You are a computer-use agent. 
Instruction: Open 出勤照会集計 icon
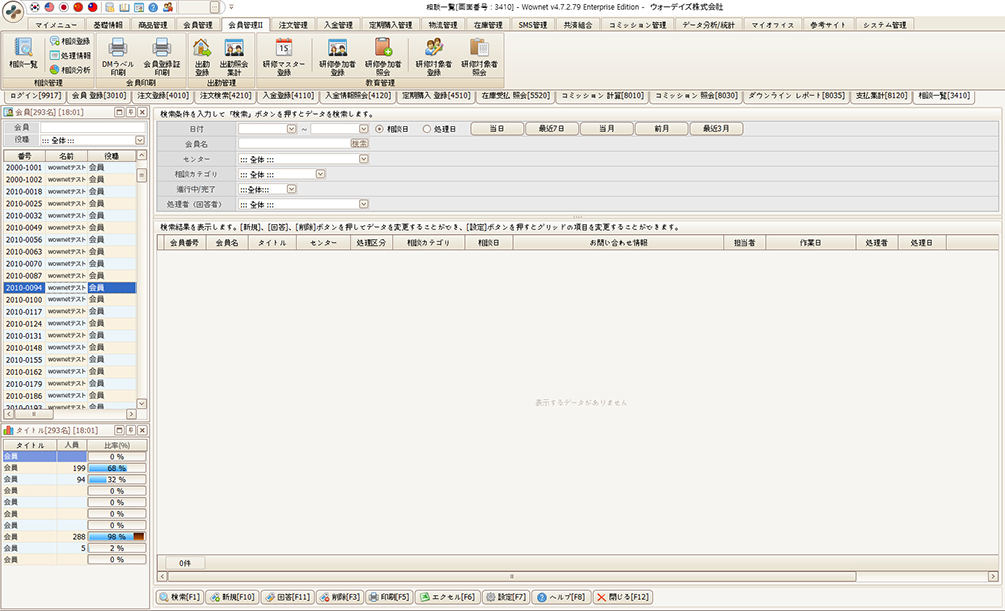click(234, 56)
